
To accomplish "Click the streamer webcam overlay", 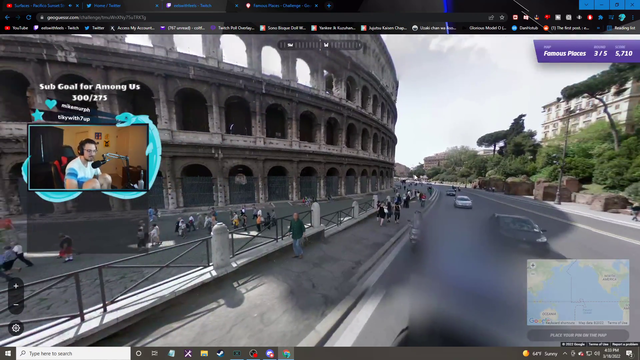I will [x=88, y=158].
